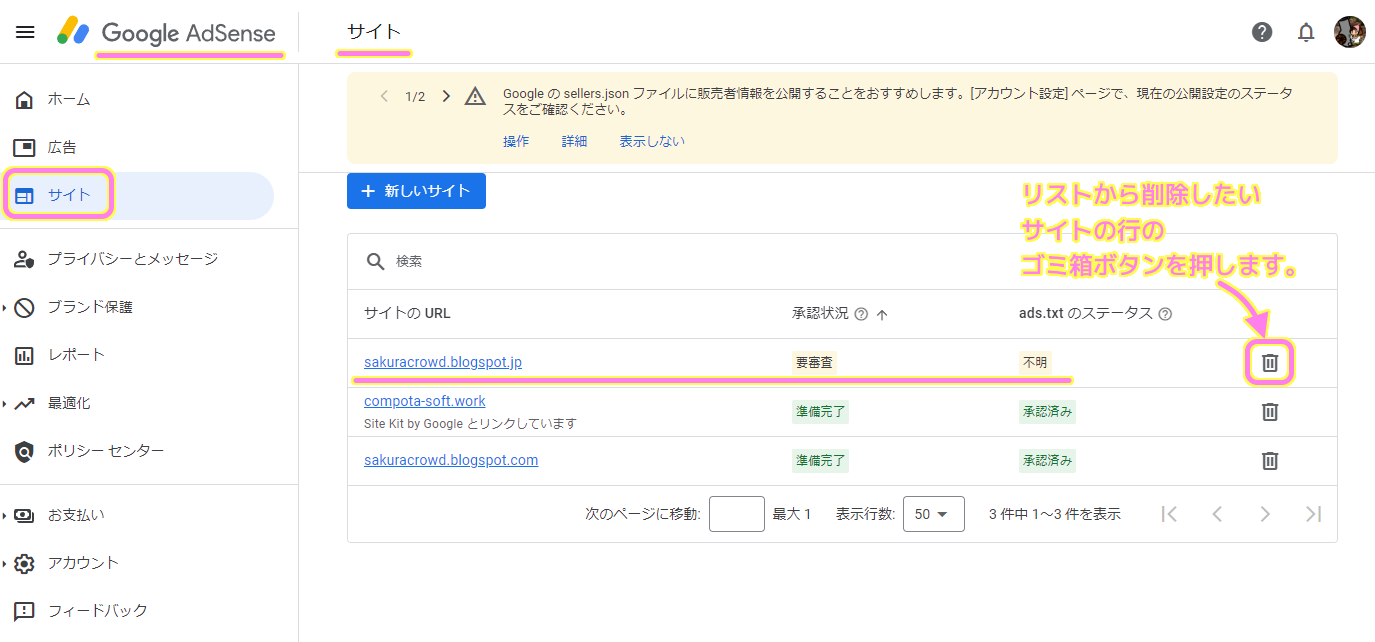Click the approval status help icon
1375x642 pixels.
(861, 314)
